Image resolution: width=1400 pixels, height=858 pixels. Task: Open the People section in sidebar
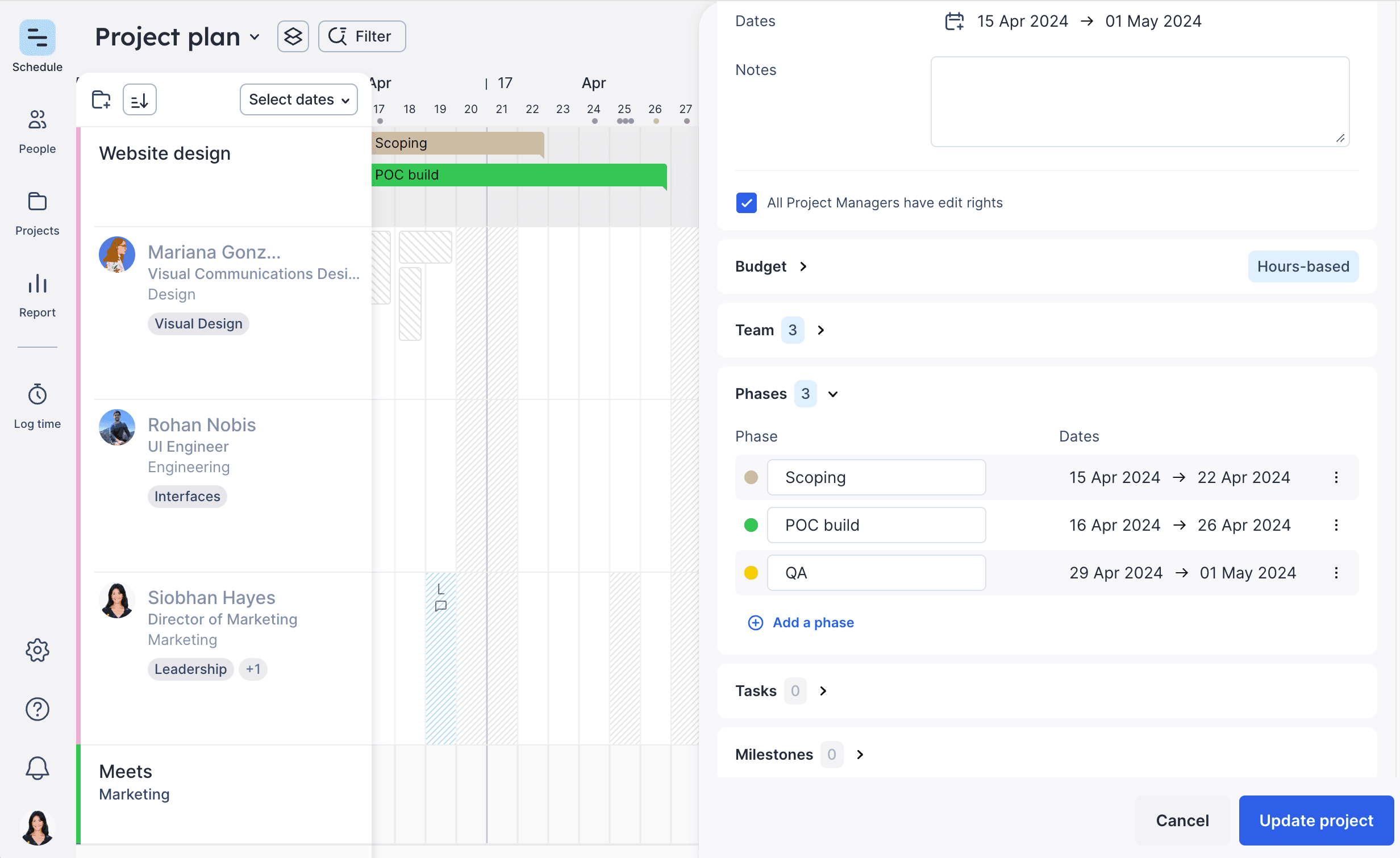(37, 120)
